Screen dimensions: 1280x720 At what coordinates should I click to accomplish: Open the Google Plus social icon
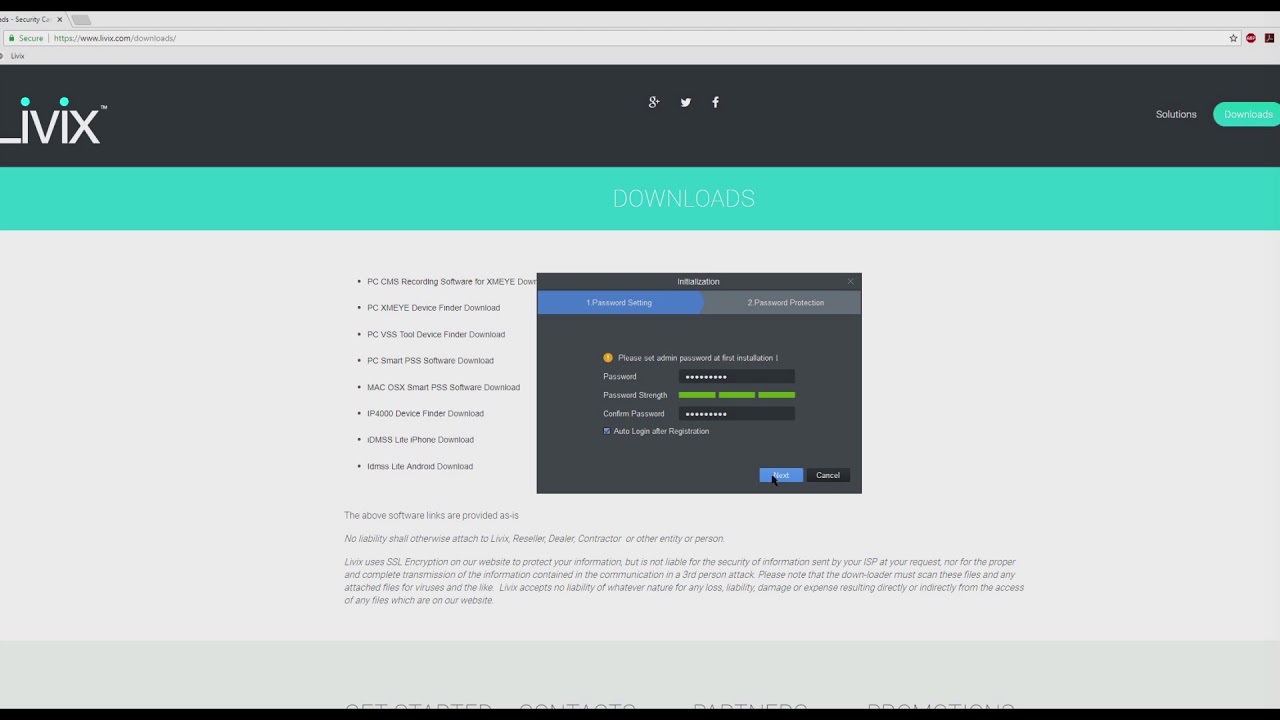tap(654, 102)
